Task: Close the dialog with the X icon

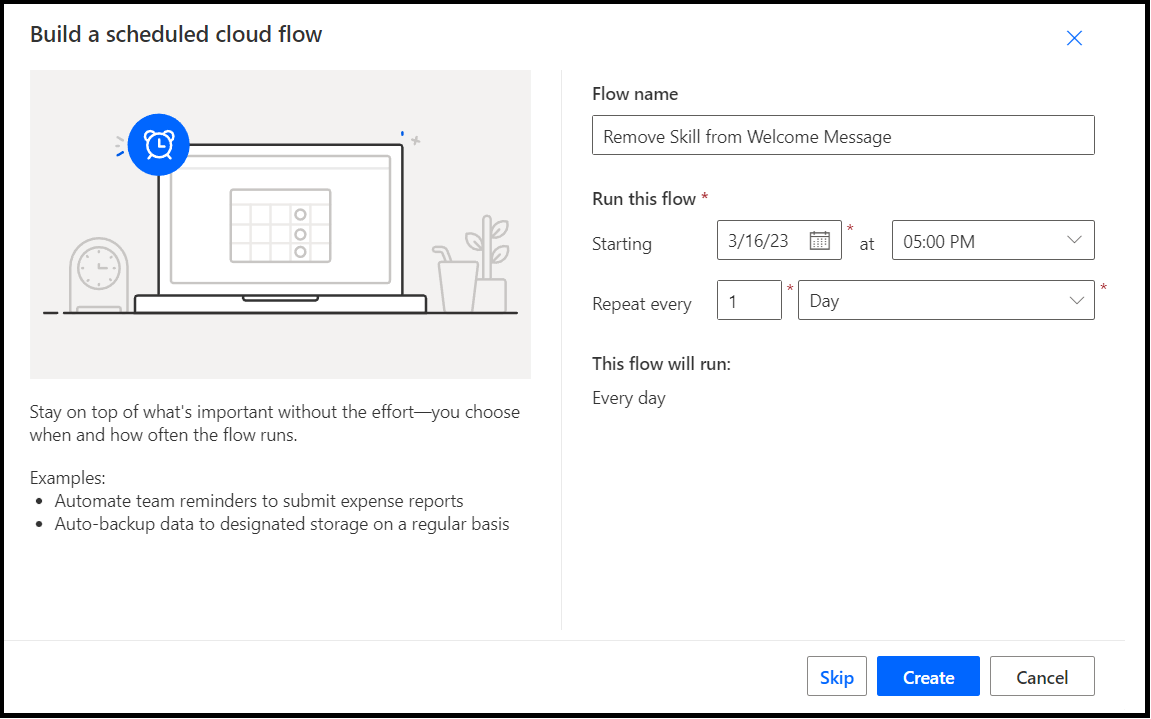Action: click(1074, 38)
